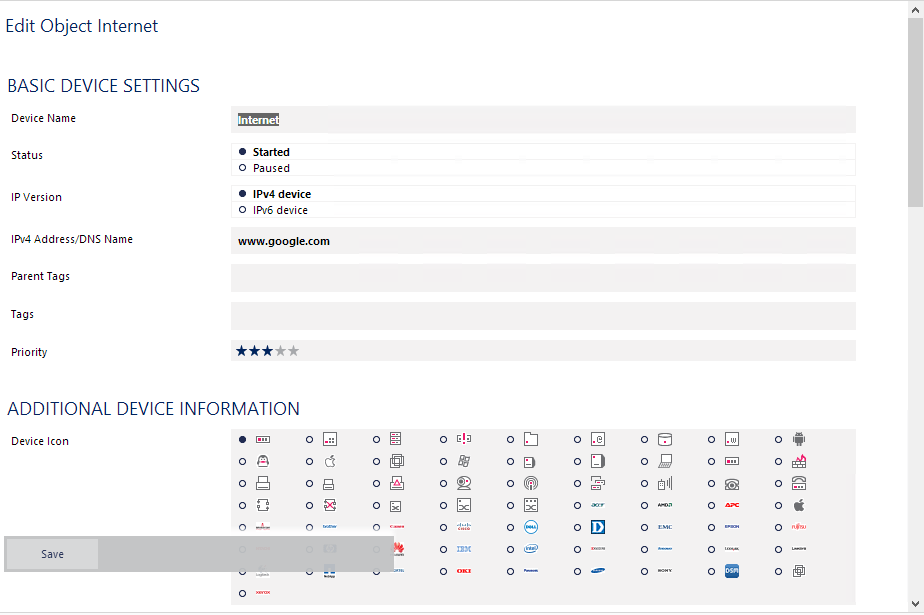Click 'BASIC DEVICE SETTINGS' heading
This screenshot has width=924, height=615.
tap(104, 86)
